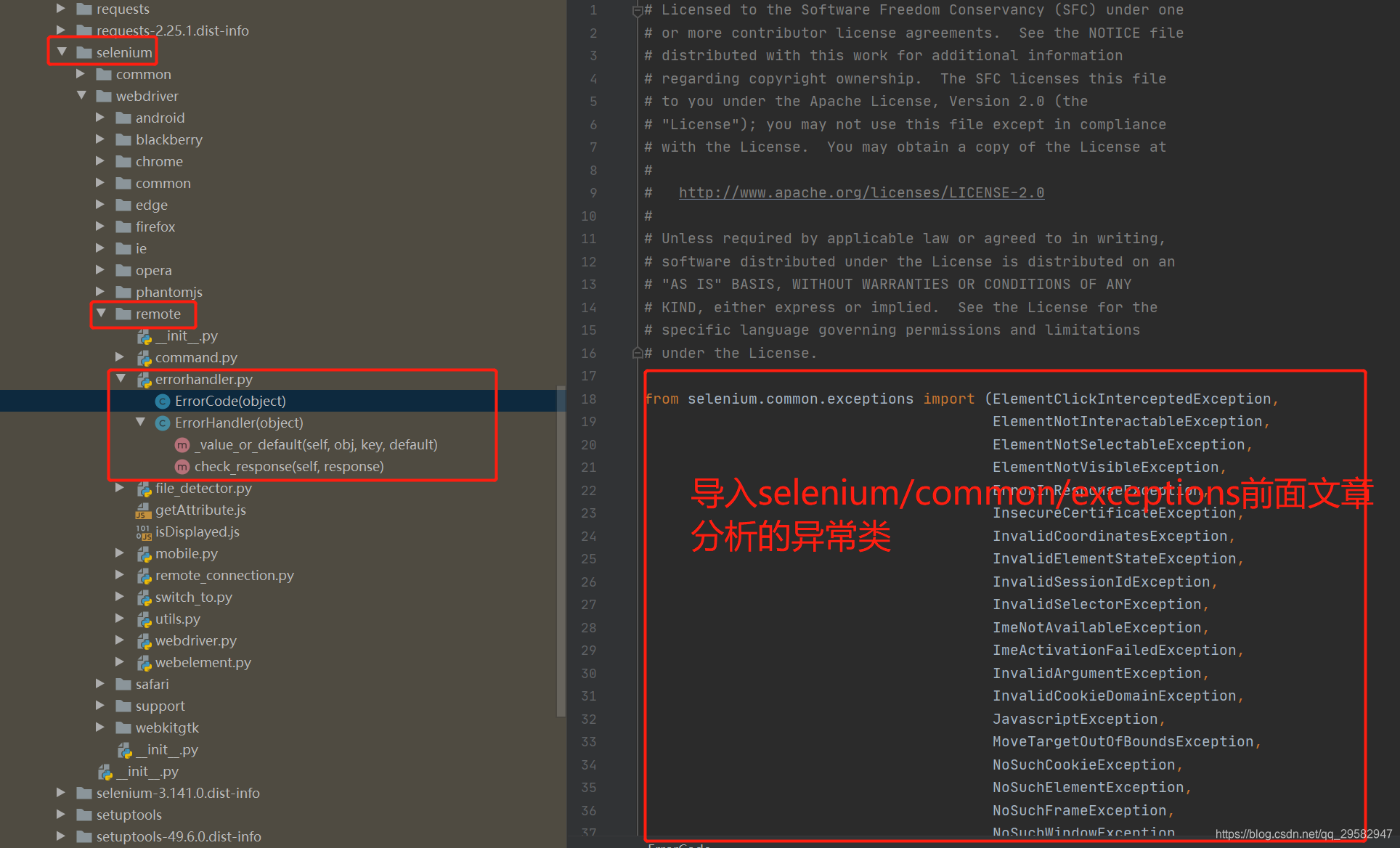Select the blackberry folder
Viewport: 1400px width, 848px height.
click(x=168, y=139)
